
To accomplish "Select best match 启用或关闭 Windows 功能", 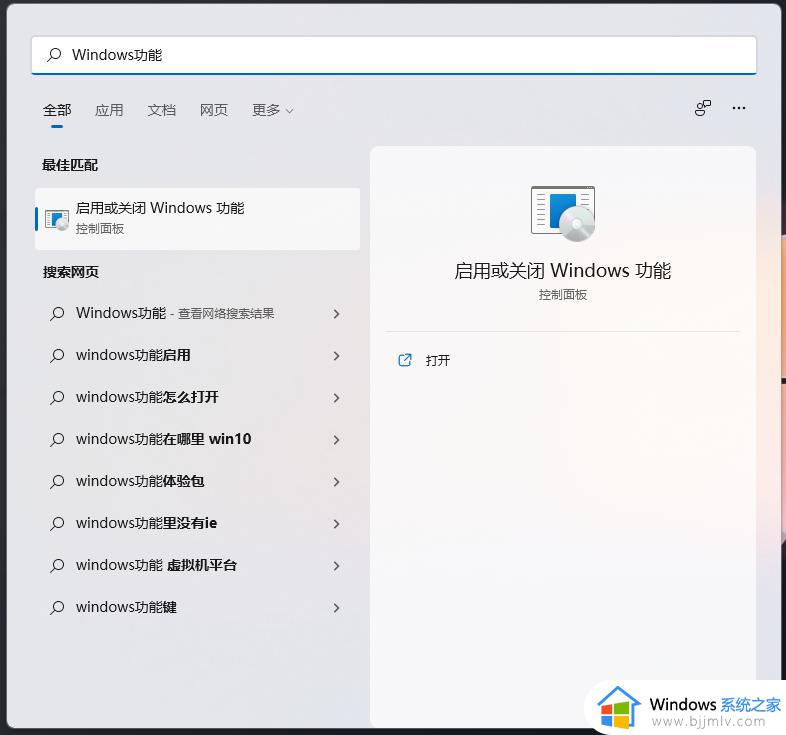I will click(198, 219).
